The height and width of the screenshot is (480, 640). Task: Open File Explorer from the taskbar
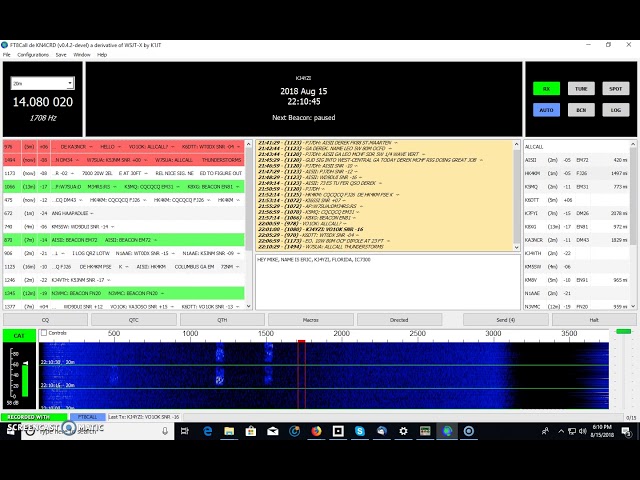point(229,431)
